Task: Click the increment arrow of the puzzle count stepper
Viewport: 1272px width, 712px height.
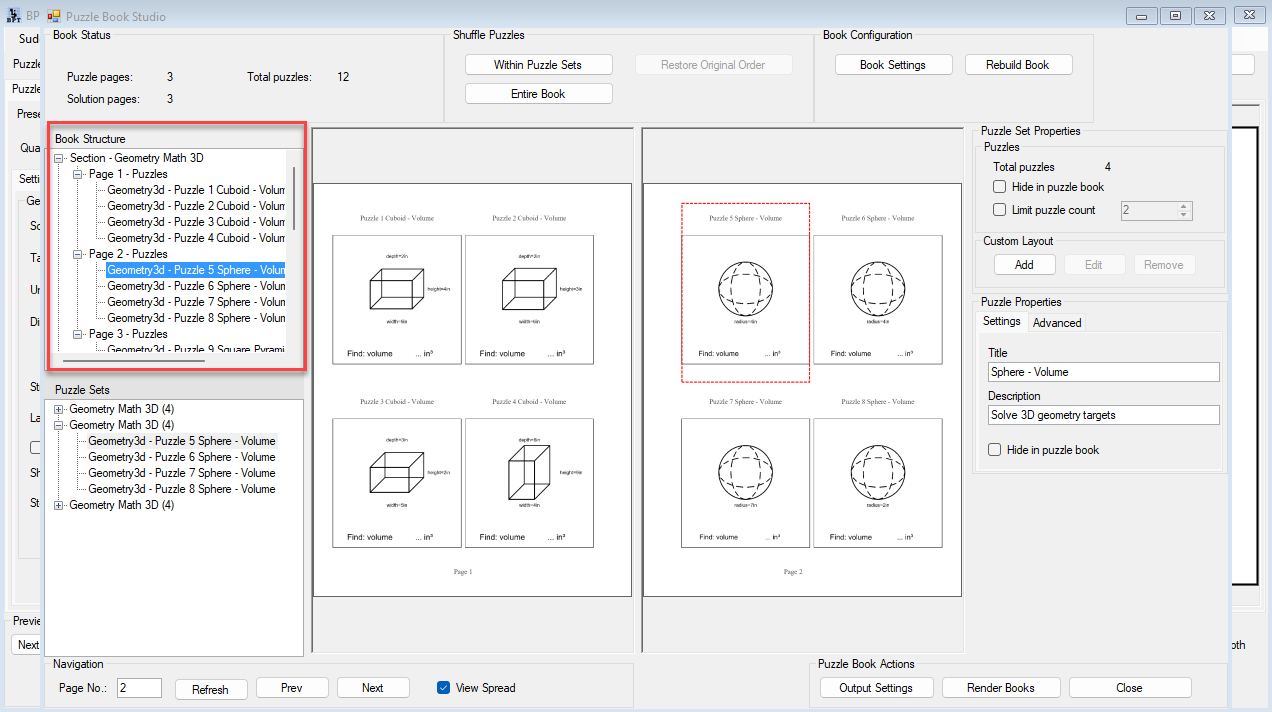Action: click(1184, 206)
